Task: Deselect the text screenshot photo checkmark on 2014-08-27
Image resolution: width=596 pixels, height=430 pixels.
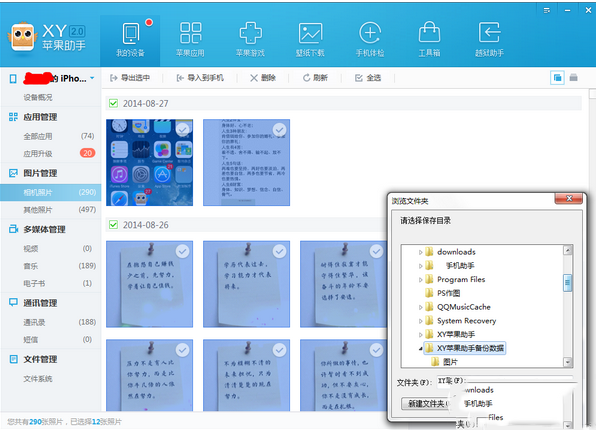Action: coord(280,130)
